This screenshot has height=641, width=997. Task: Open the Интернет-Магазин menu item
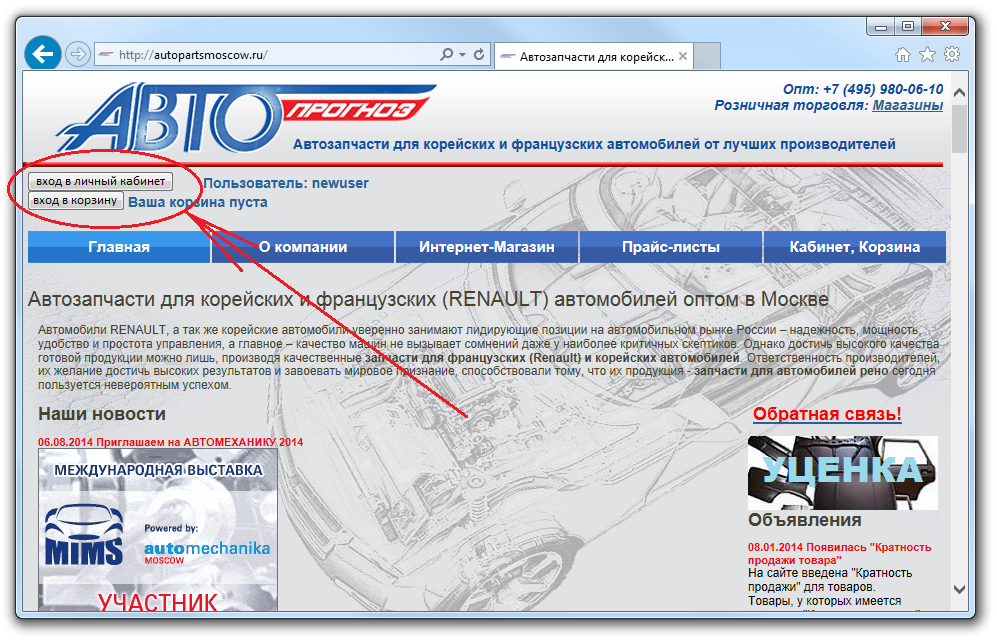point(486,247)
